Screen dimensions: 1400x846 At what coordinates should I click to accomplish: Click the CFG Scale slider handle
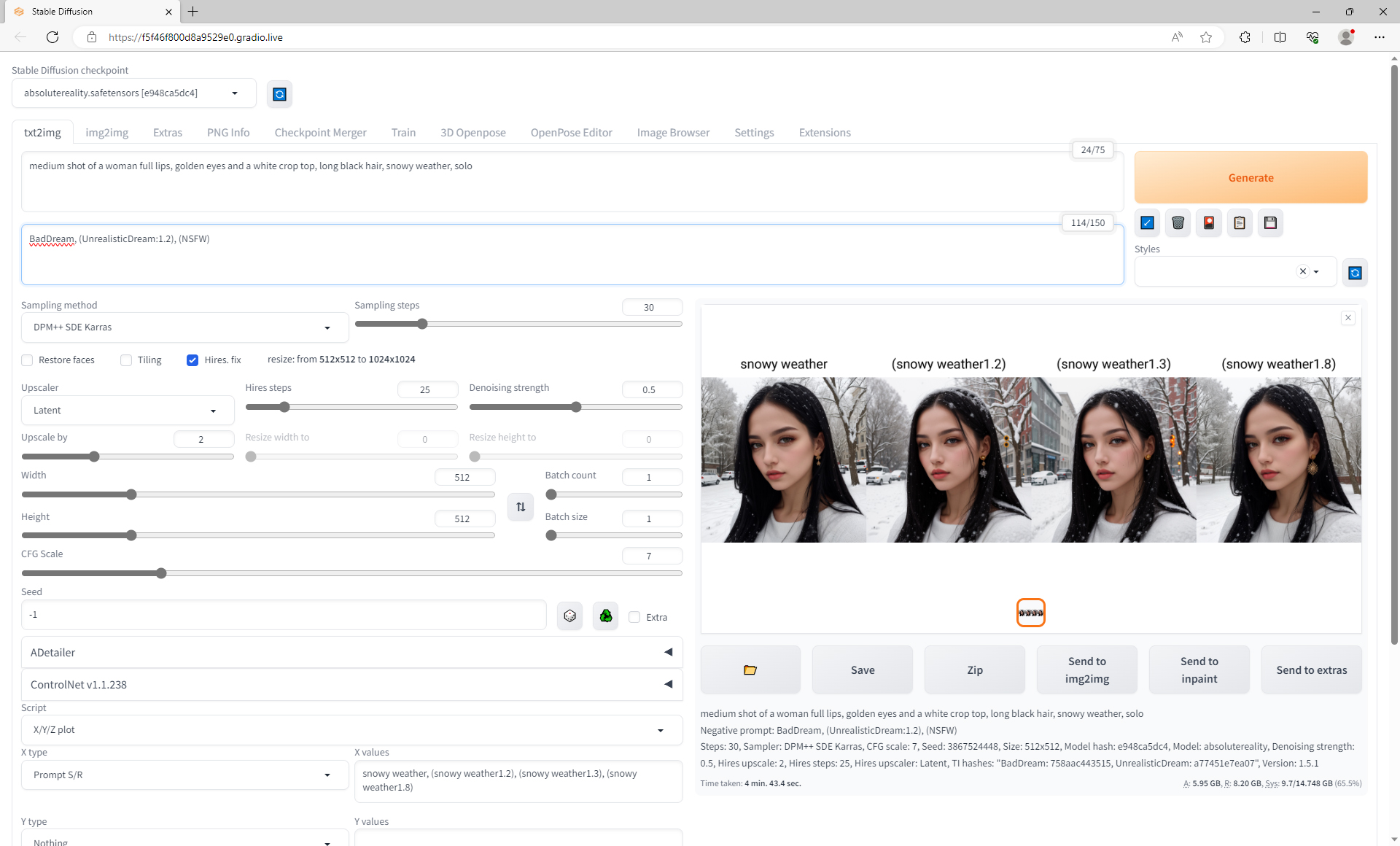161,574
